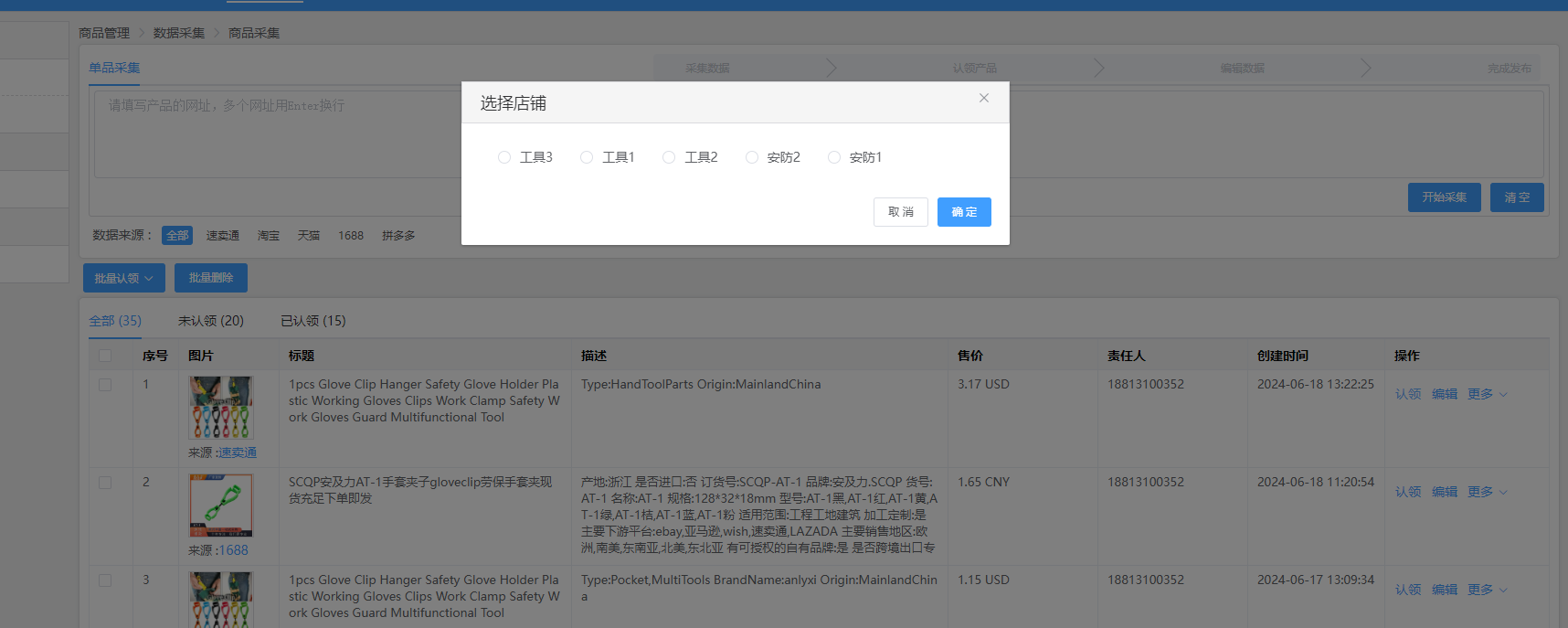Click the price 1.65 CNY cell
The width and height of the screenshot is (1568, 628).
[983, 482]
